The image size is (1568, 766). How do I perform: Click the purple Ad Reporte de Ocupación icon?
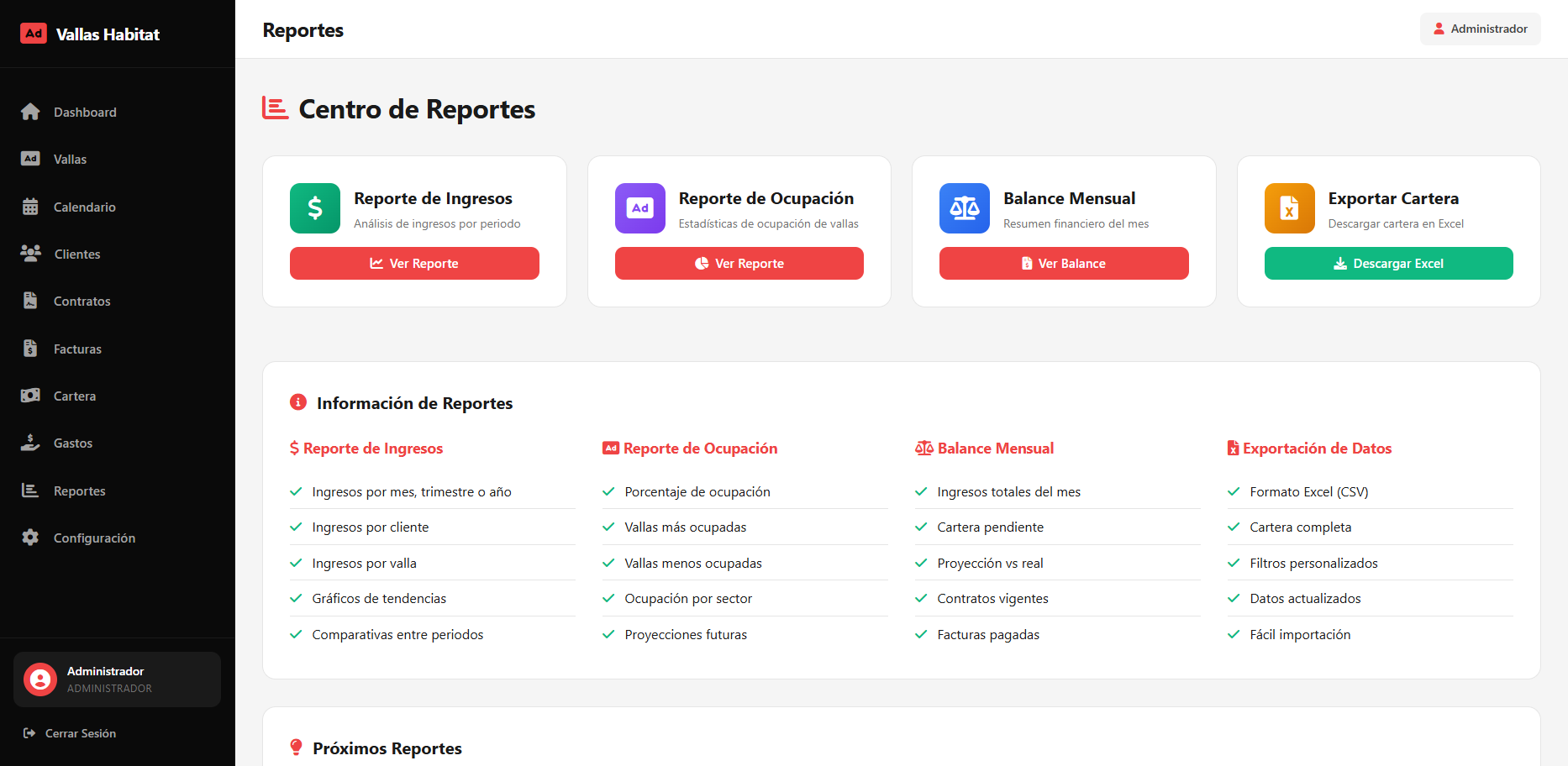click(x=639, y=208)
